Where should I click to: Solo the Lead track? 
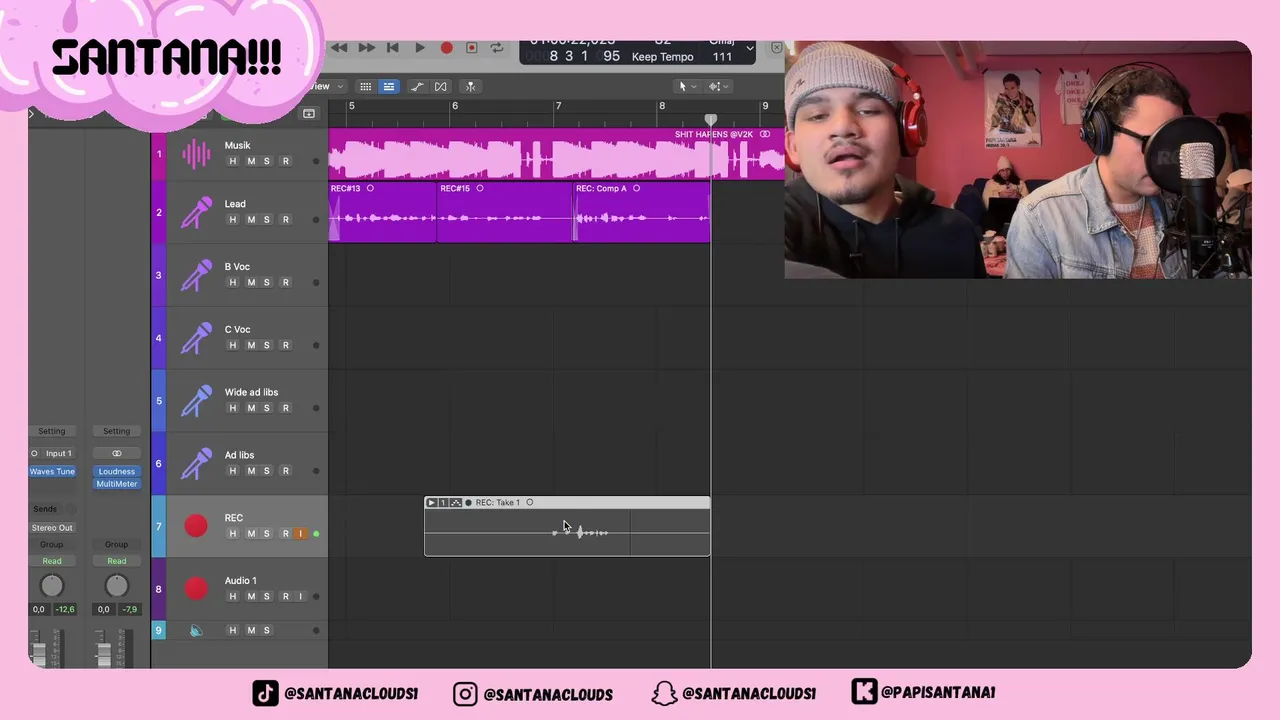[267, 219]
